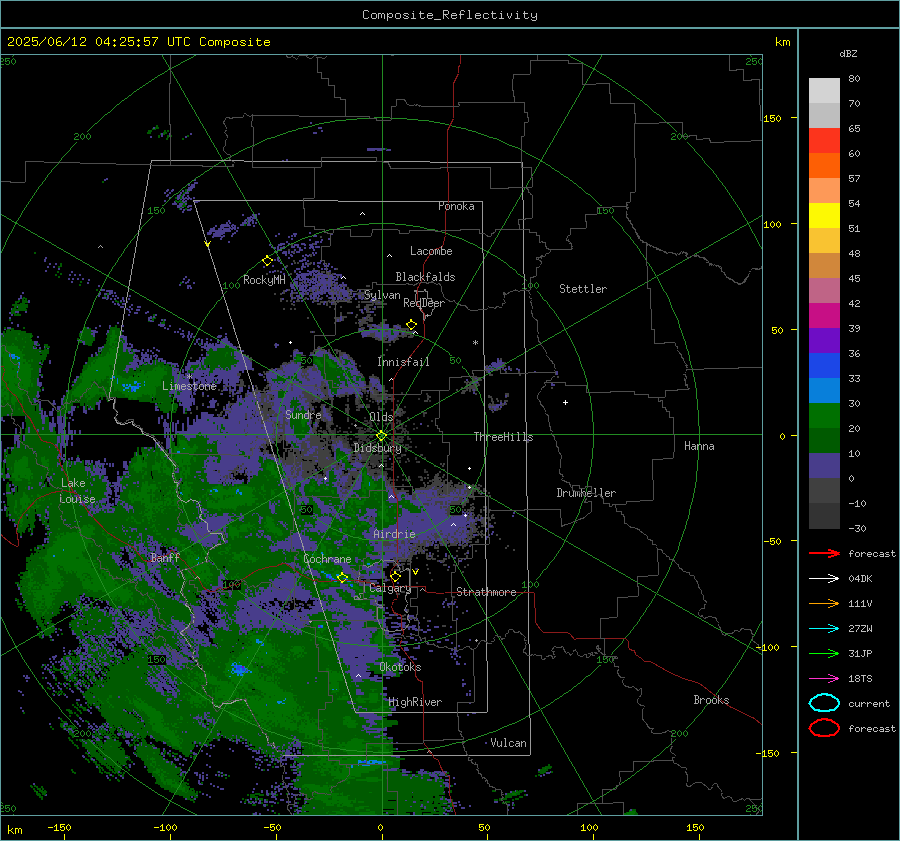Click yellow diamond marker near RedDeer

(x=411, y=325)
